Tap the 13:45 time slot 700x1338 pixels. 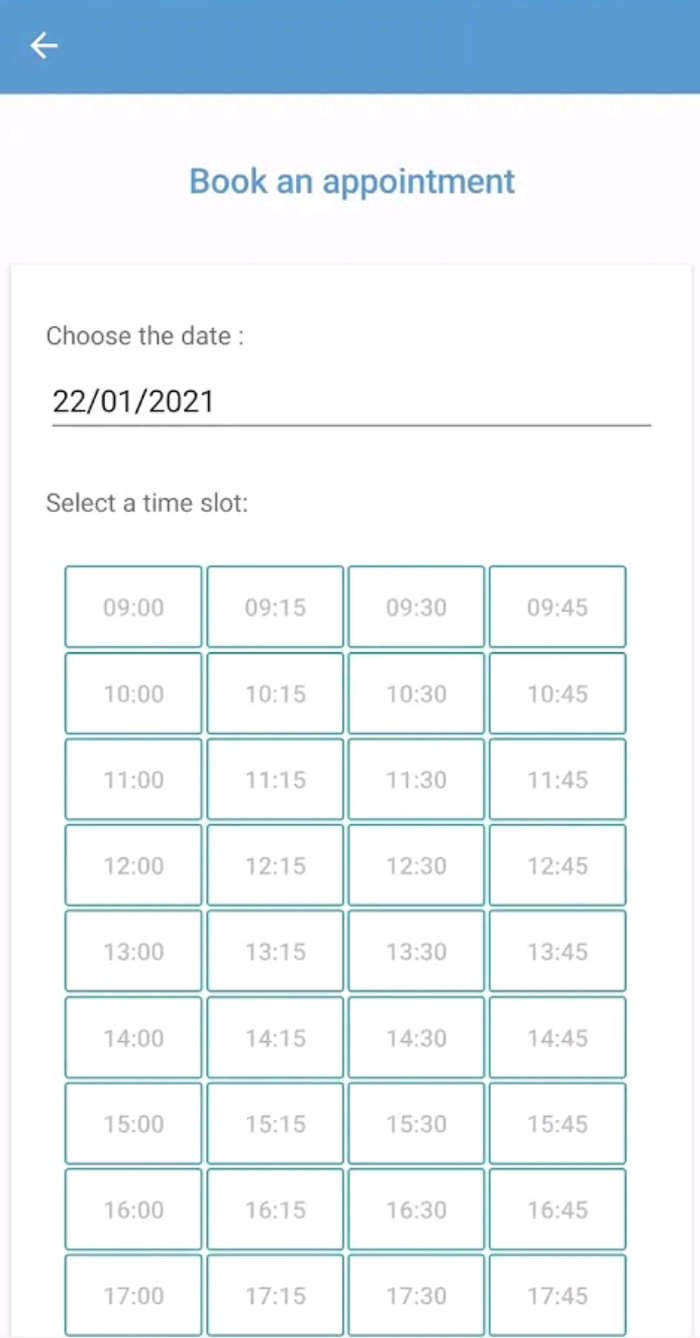(557, 951)
